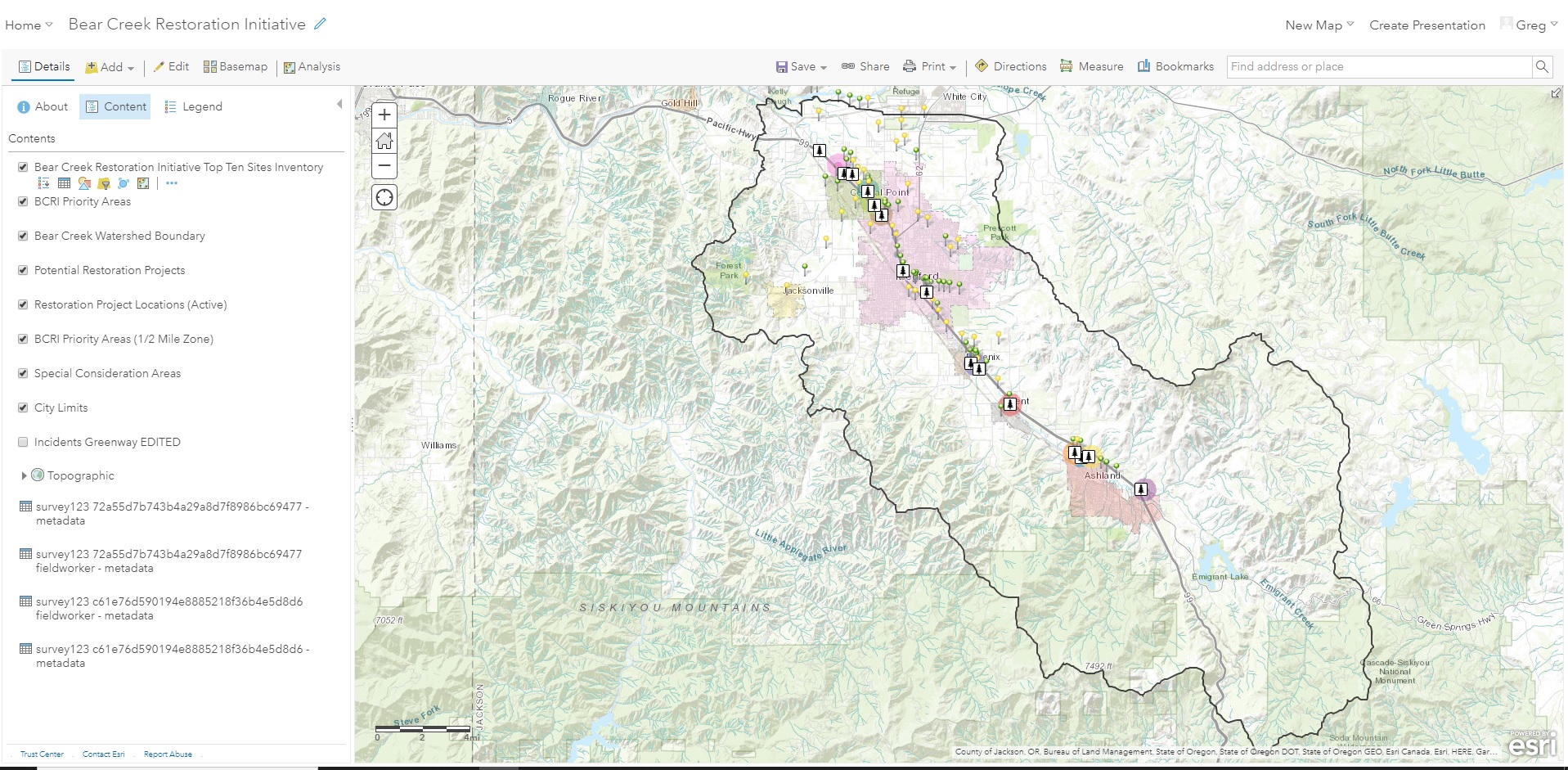Viewport: 1568px width, 770px height.
Task: Open the Trust Center link
Action: click(x=42, y=754)
